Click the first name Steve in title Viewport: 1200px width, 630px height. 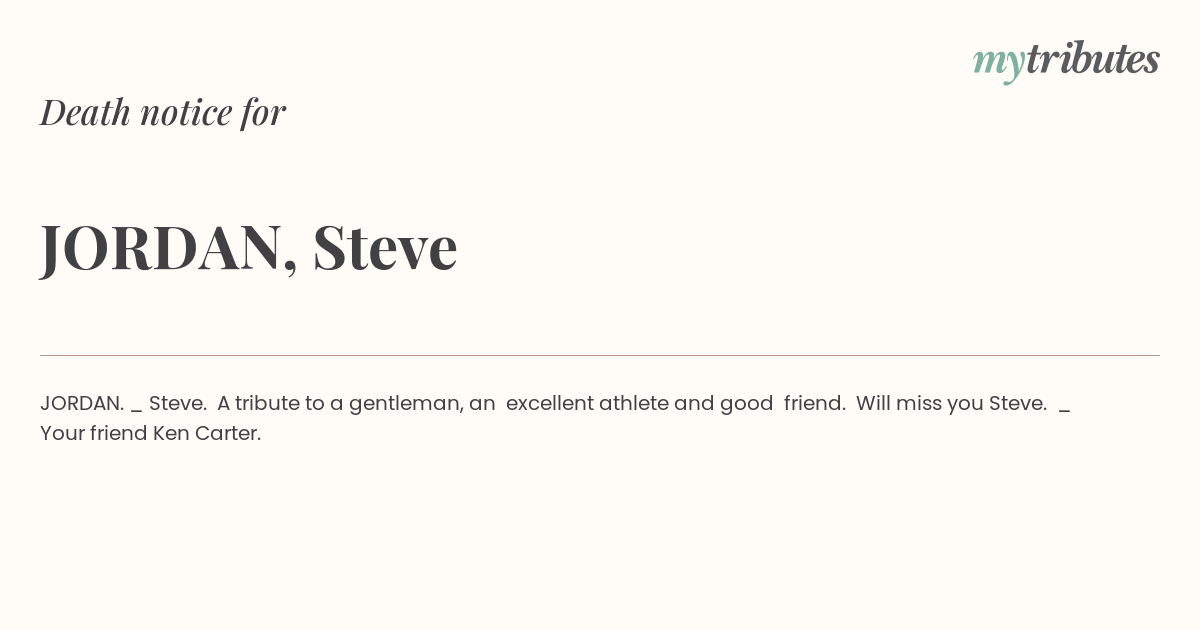(x=385, y=247)
